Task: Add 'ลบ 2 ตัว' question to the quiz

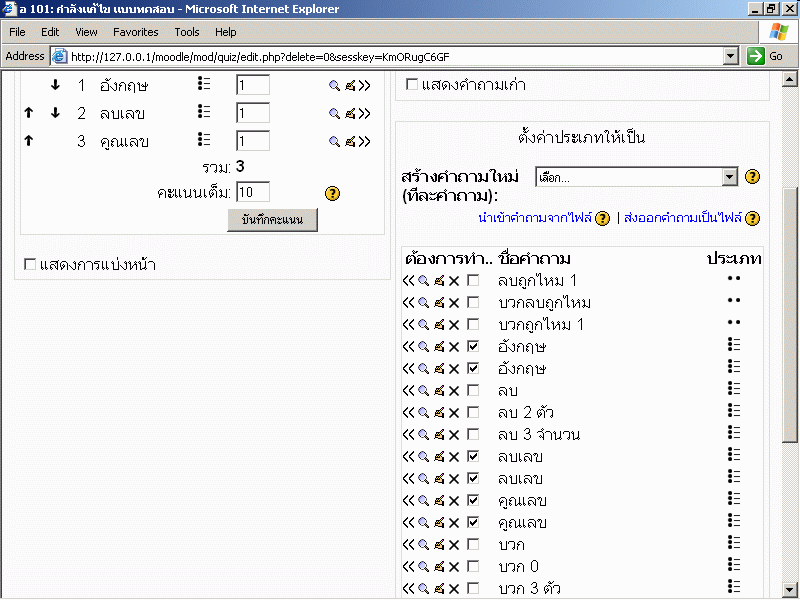Action: click(409, 413)
